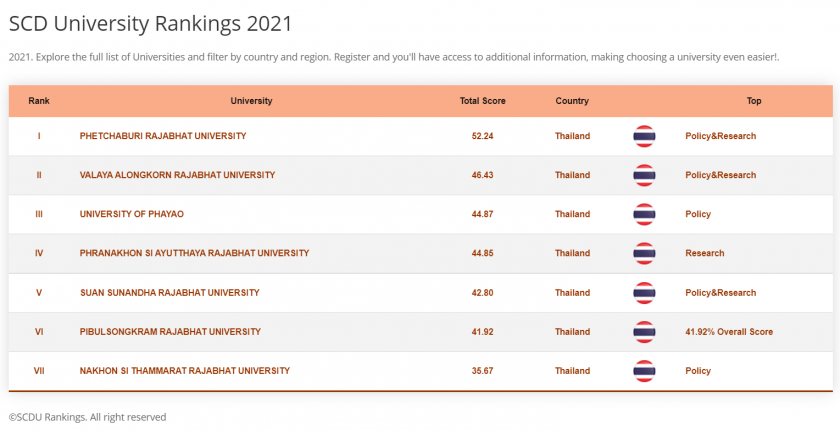Click the 41.92% Overall Score text
The width and height of the screenshot is (840, 430).
click(x=728, y=332)
